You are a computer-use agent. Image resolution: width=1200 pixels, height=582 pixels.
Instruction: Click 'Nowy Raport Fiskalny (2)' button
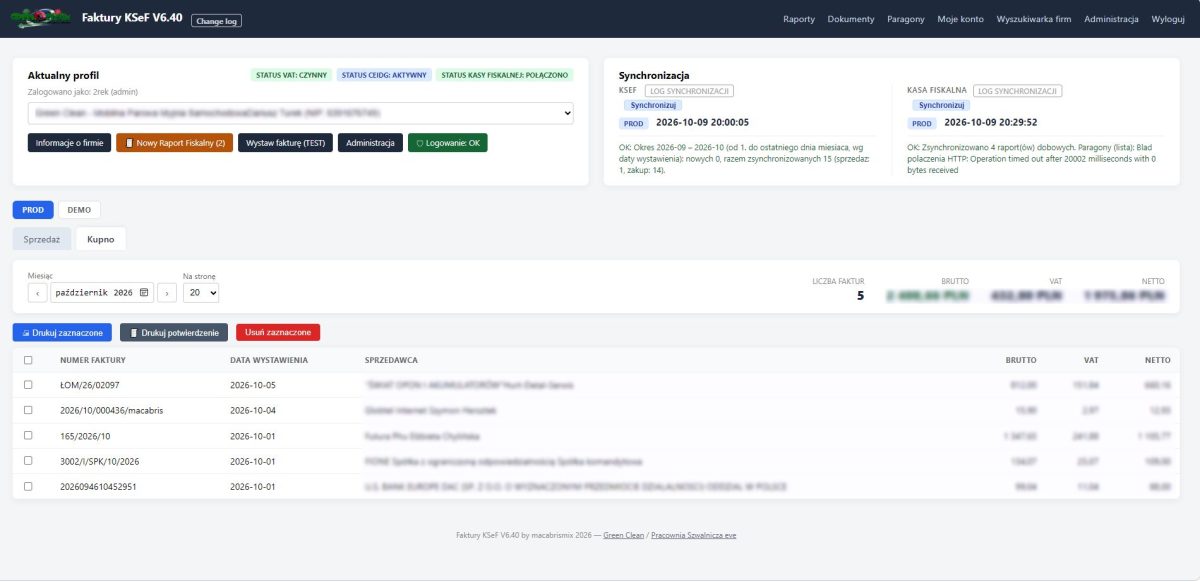click(174, 143)
